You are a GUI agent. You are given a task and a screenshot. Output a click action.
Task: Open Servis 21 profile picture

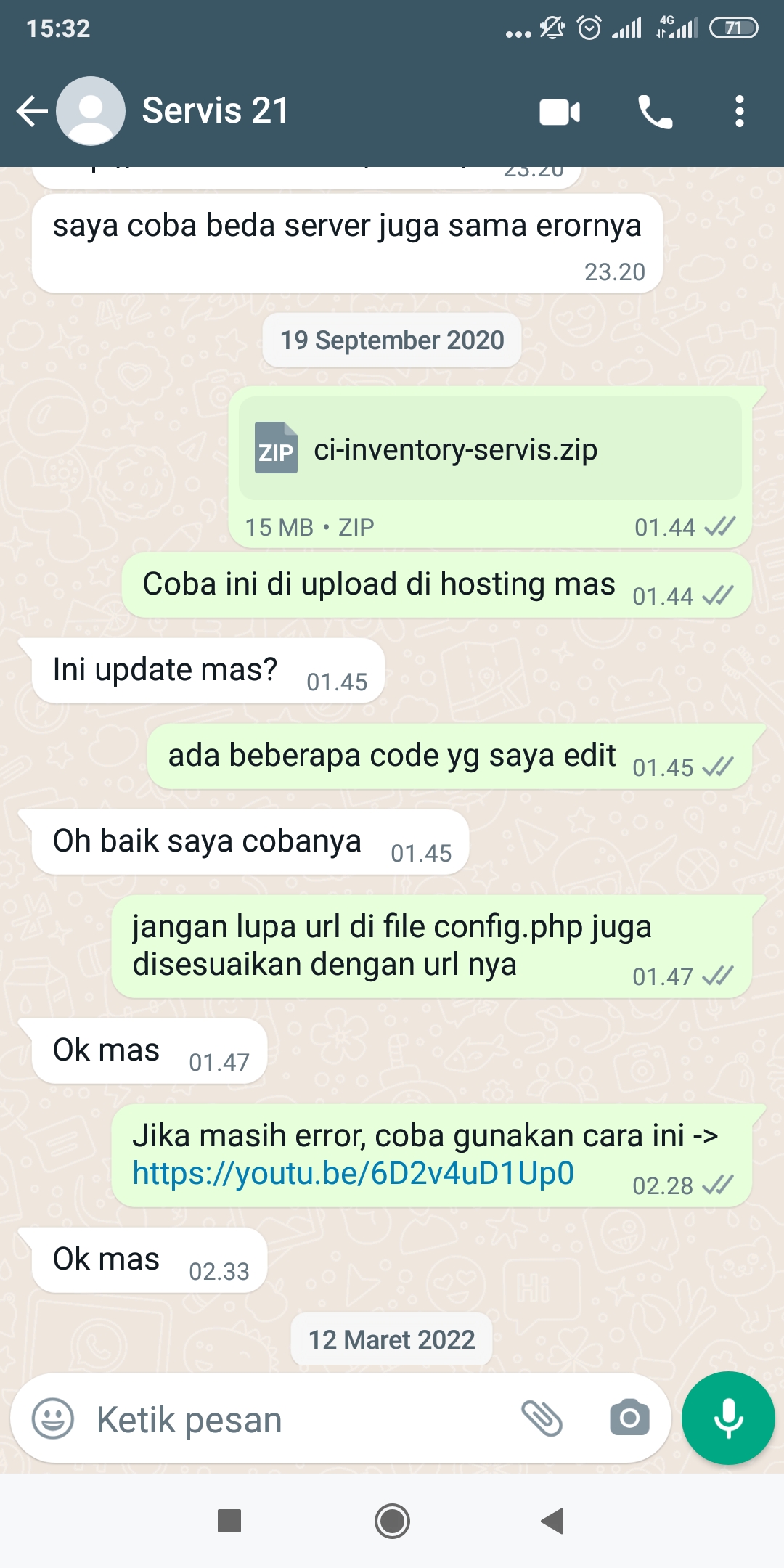91,111
